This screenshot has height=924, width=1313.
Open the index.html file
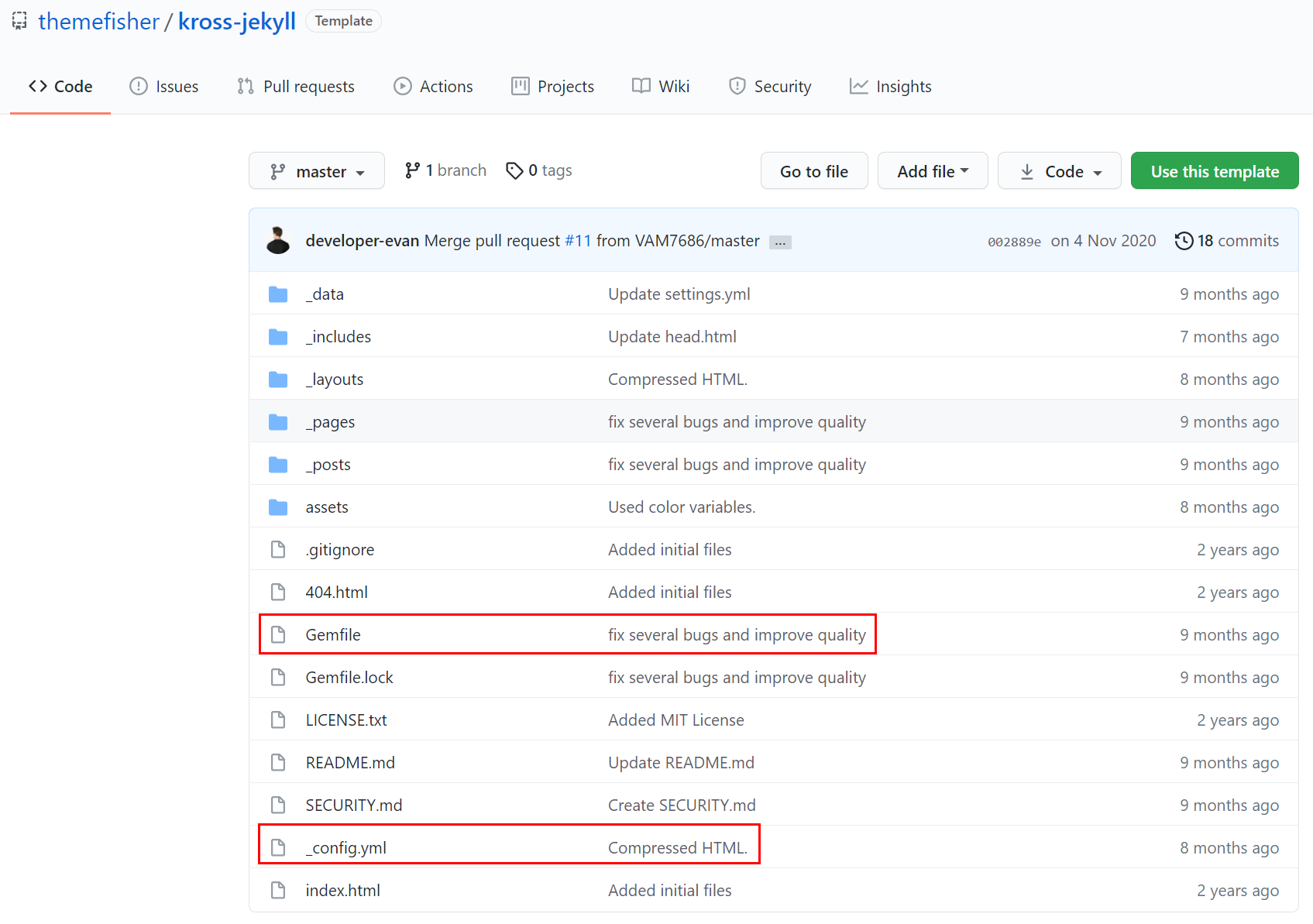[x=343, y=891]
